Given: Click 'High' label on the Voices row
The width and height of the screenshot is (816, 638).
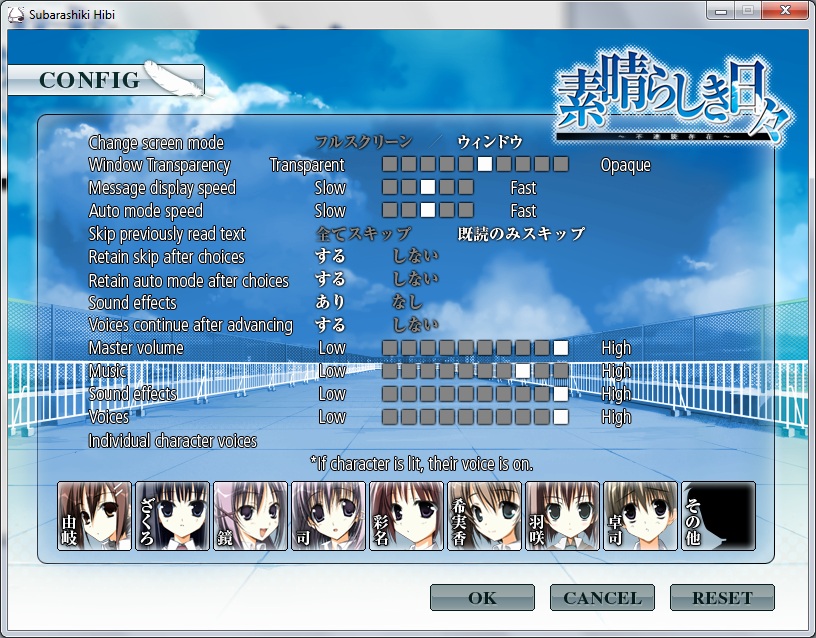Looking at the screenshot, I should click(616, 417).
